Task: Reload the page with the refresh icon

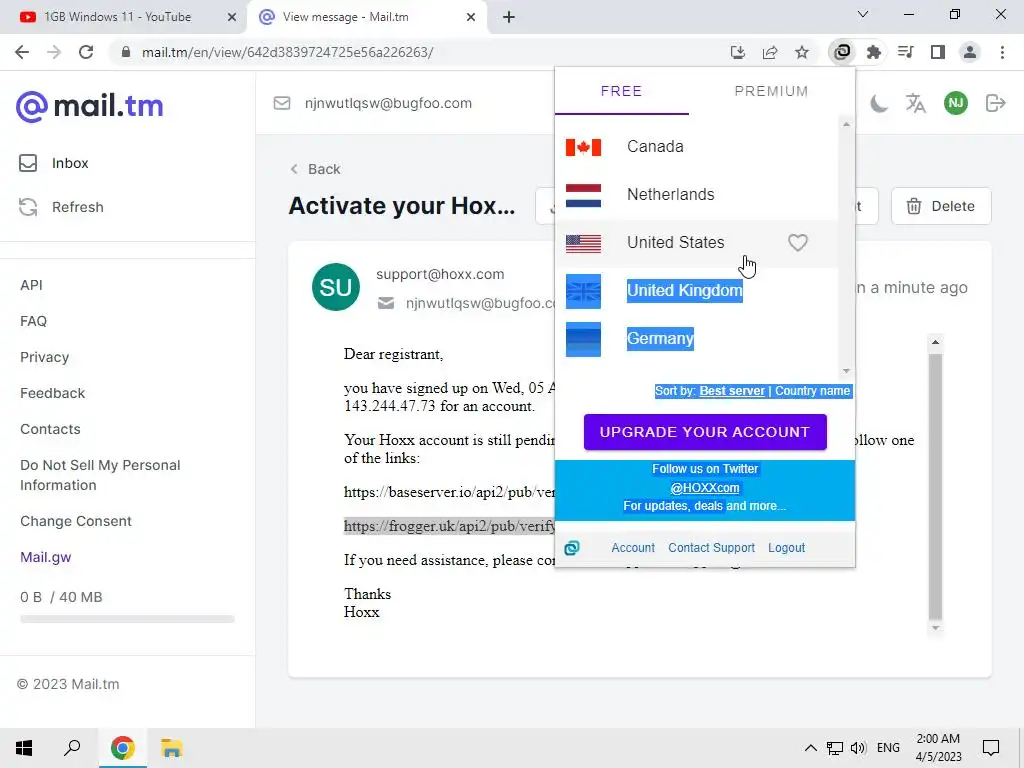Action: coord(86,52)
